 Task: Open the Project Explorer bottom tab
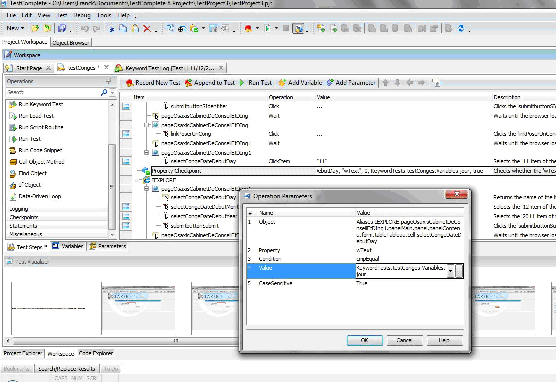(23, 353)
